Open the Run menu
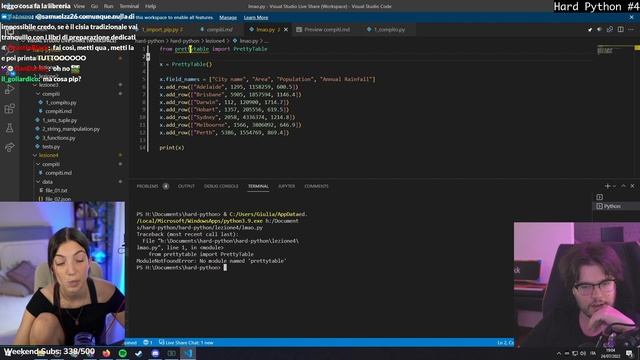This screenshot has width=640, height=360. pyautogui.click(x=109, y=6)
